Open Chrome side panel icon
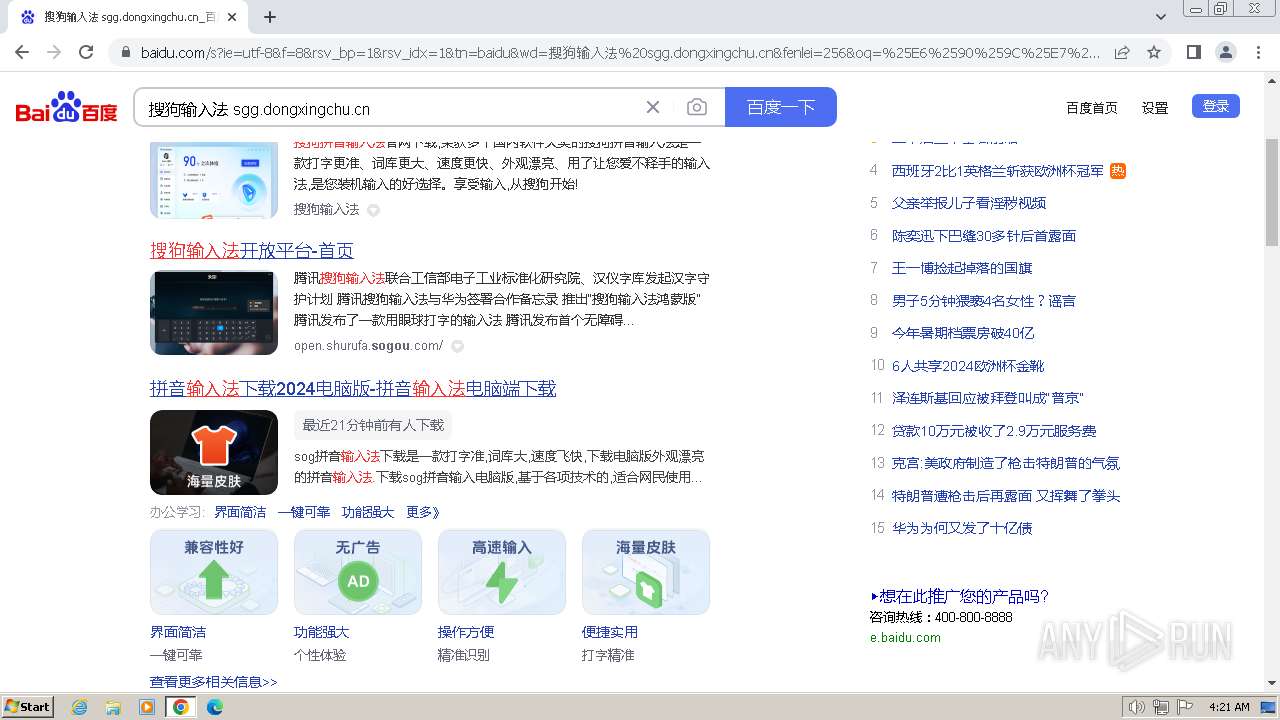Viewport: 1280px width, 720px height. coord(1193,52)
